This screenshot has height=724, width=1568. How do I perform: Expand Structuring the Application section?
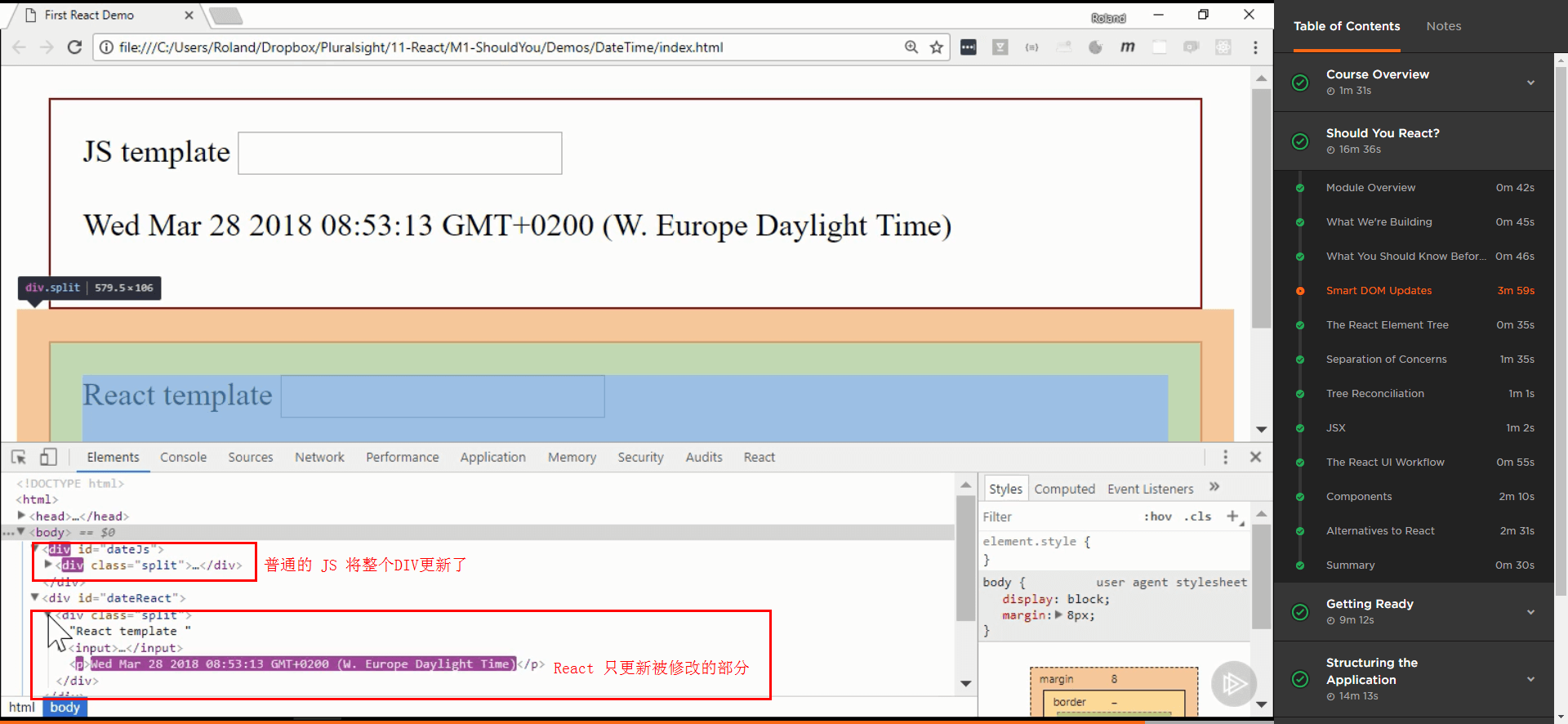(x=1531, y=678)
